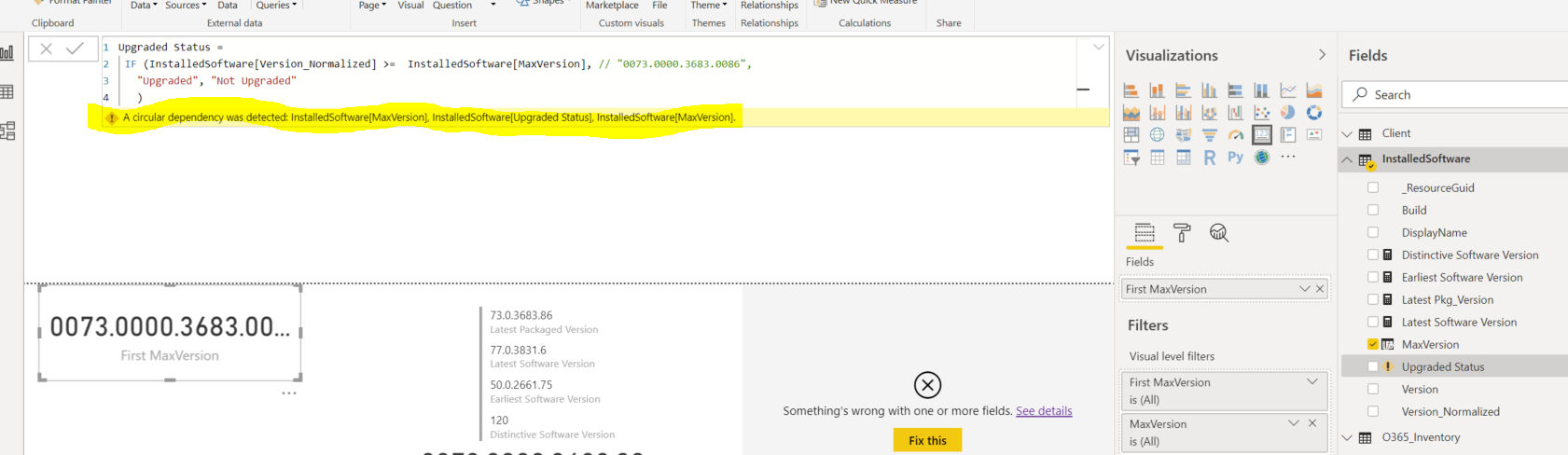Check the Latest Pkg_Version measure
This screenshot has width=1568, height=455.
1373,299
